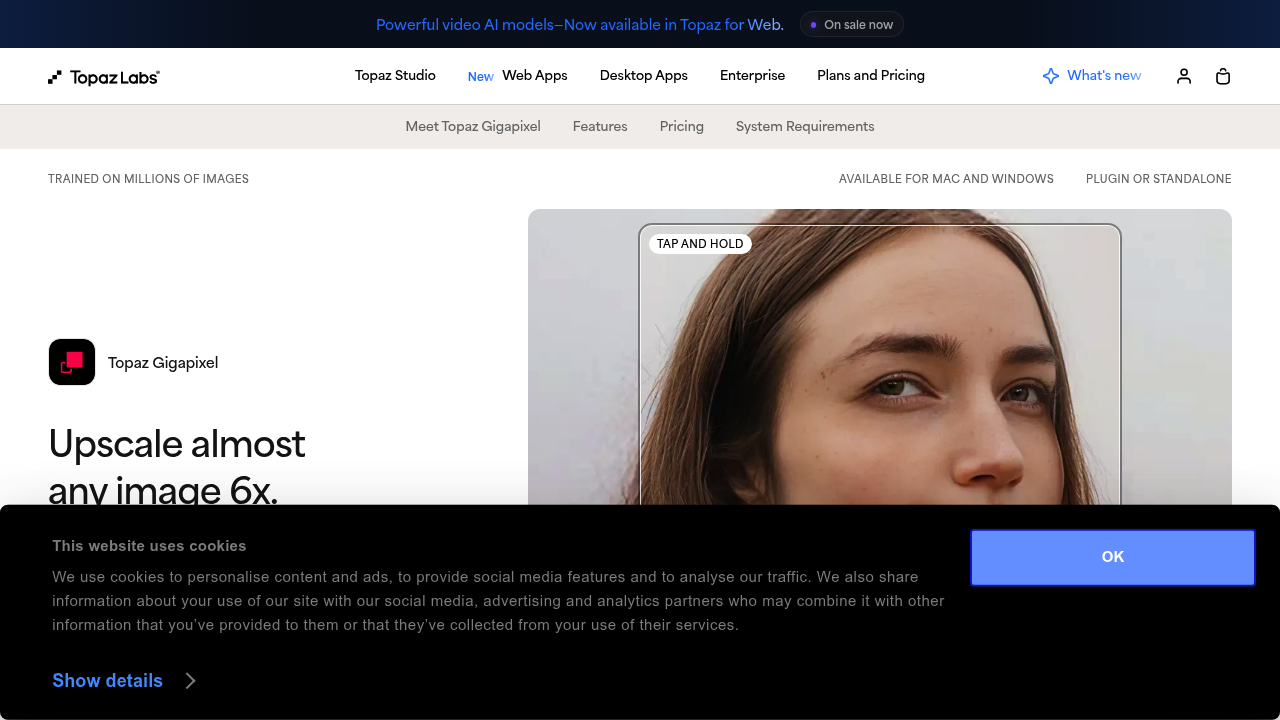The image size is (1280, 720).
Task: Click the Show details cookie link
Action: pyautogui.click(x=107, y=681)
